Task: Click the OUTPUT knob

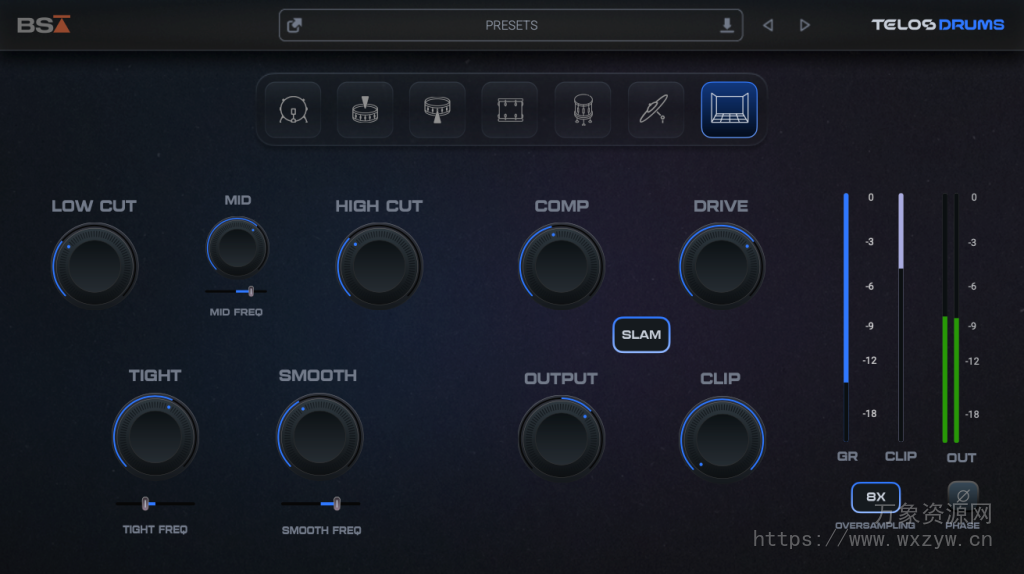Action: [x=561, y=438]
